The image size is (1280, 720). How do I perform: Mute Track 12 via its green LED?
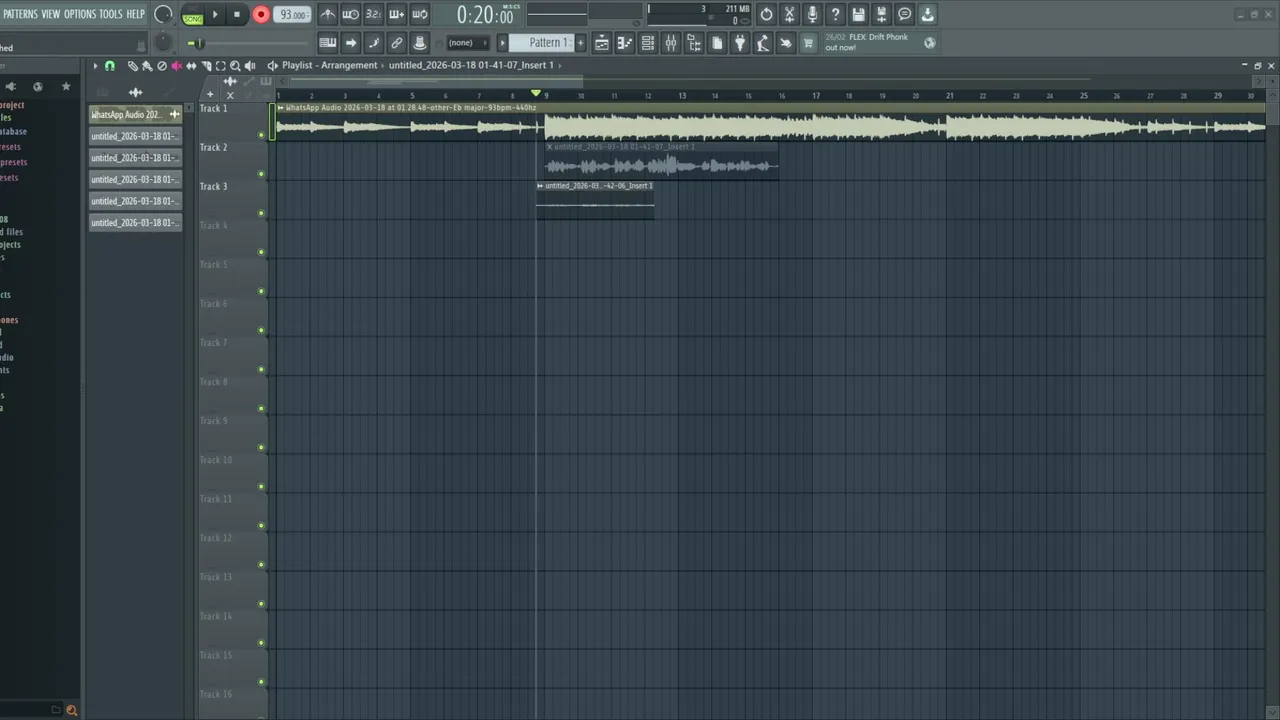(262, 565)
